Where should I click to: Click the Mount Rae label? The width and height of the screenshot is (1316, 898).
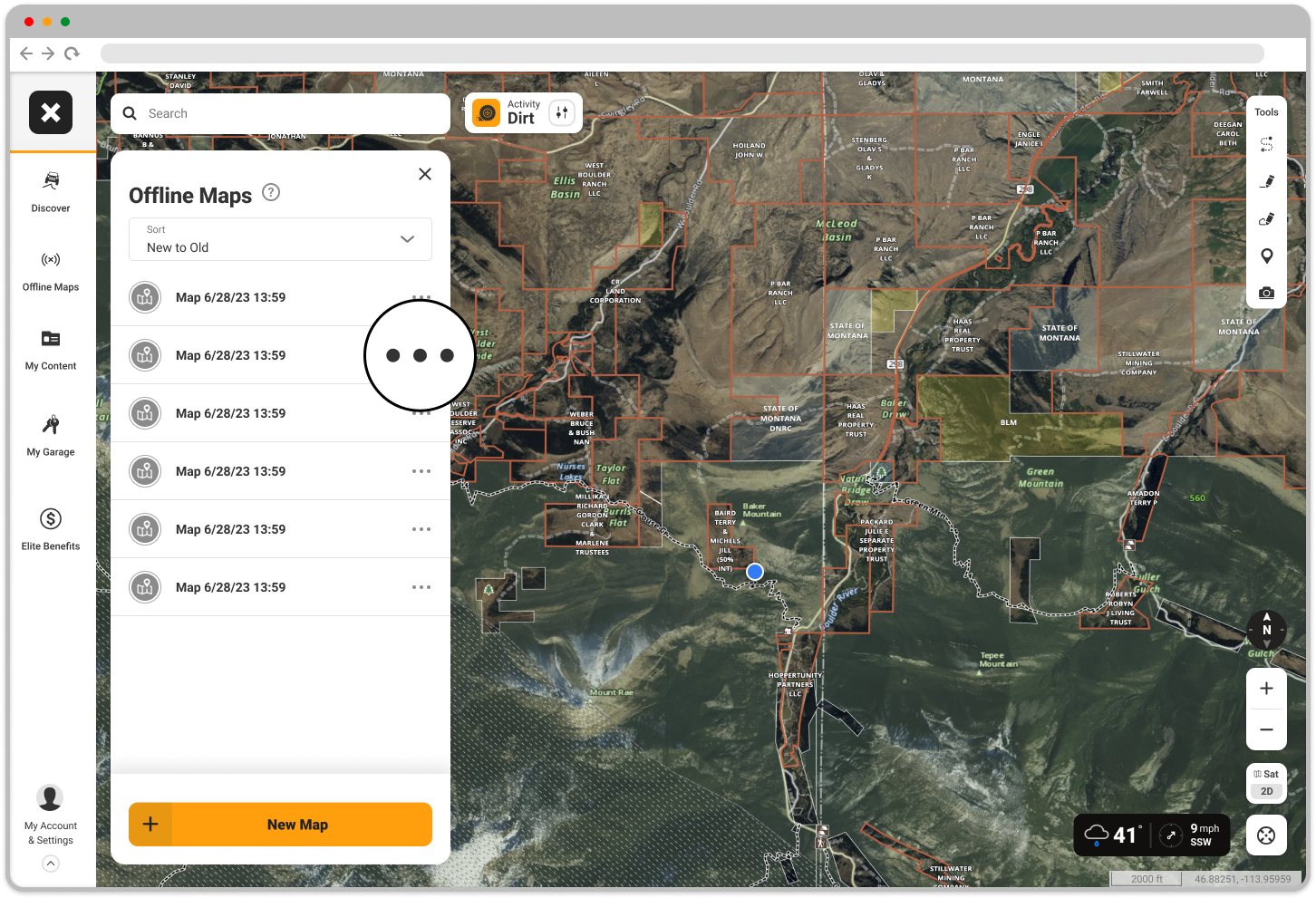[x=612, y=692]
